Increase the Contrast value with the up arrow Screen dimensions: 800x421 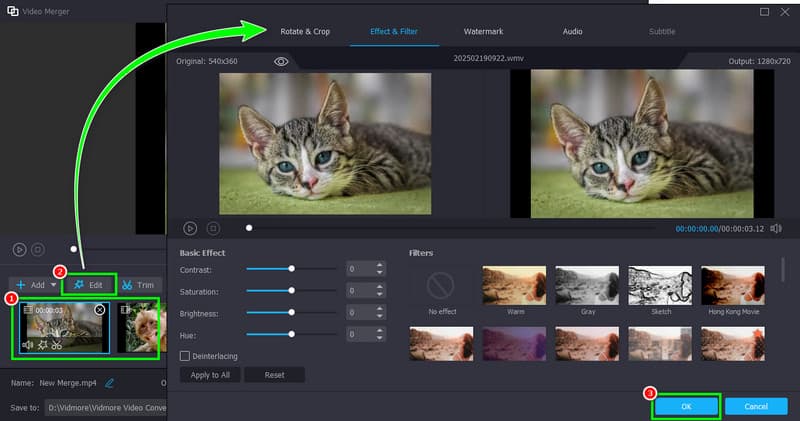click(380, 265)
